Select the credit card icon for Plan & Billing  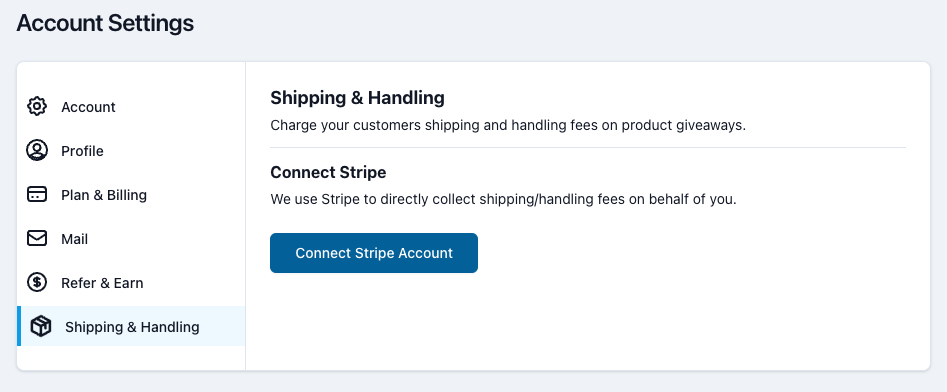37,194
